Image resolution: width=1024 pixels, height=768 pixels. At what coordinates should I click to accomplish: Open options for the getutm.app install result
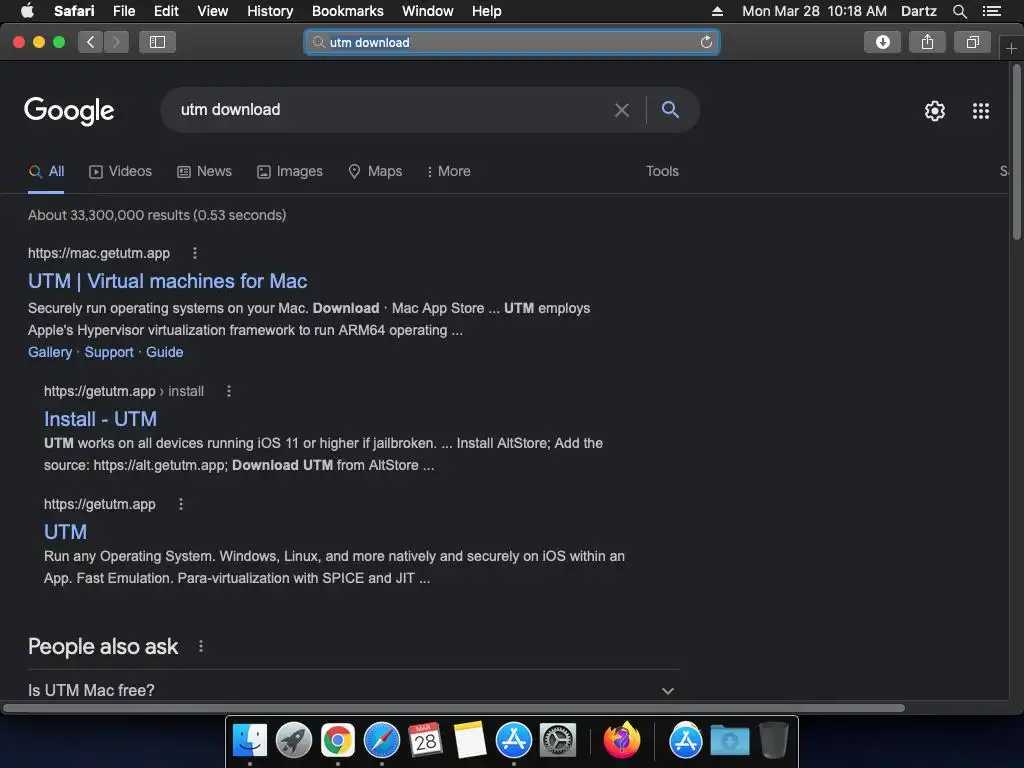coord(229,391)
